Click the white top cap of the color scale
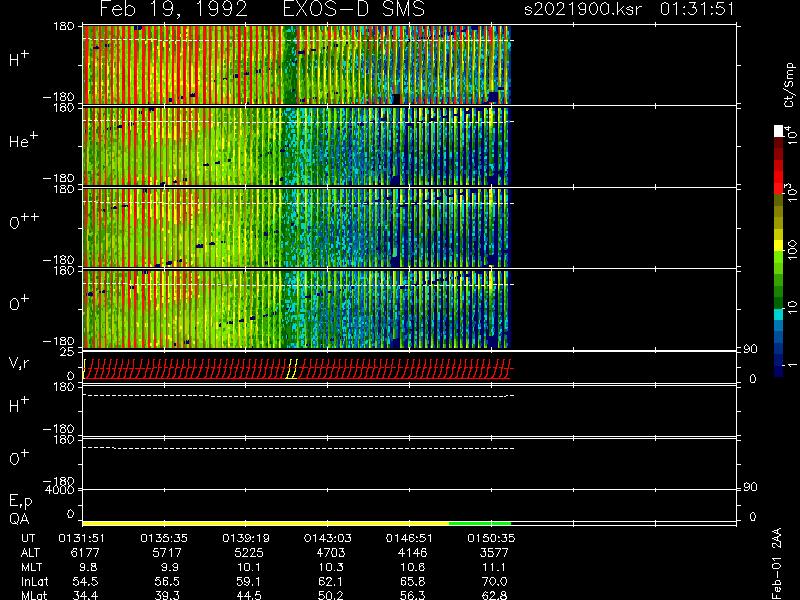 pos(779,131)
